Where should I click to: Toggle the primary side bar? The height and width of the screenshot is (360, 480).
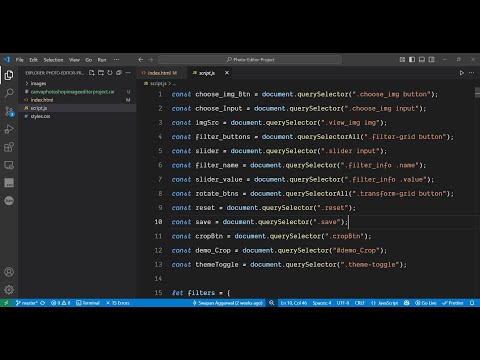(x=412, y=60)
